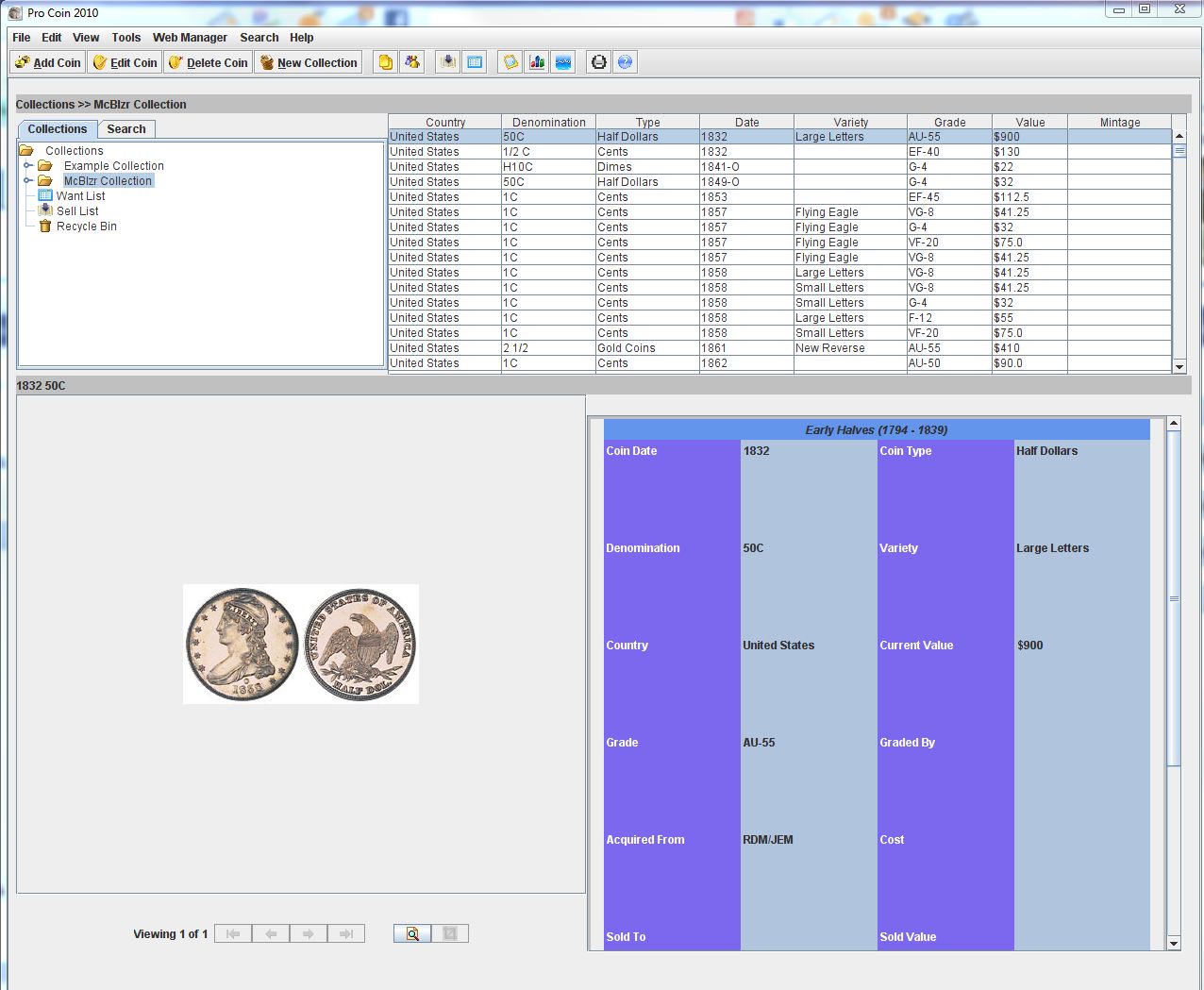Click the printer icon in toolbar
This screenshot has width=1204, height=990.
pyautogui.click(x=598, y=62)
